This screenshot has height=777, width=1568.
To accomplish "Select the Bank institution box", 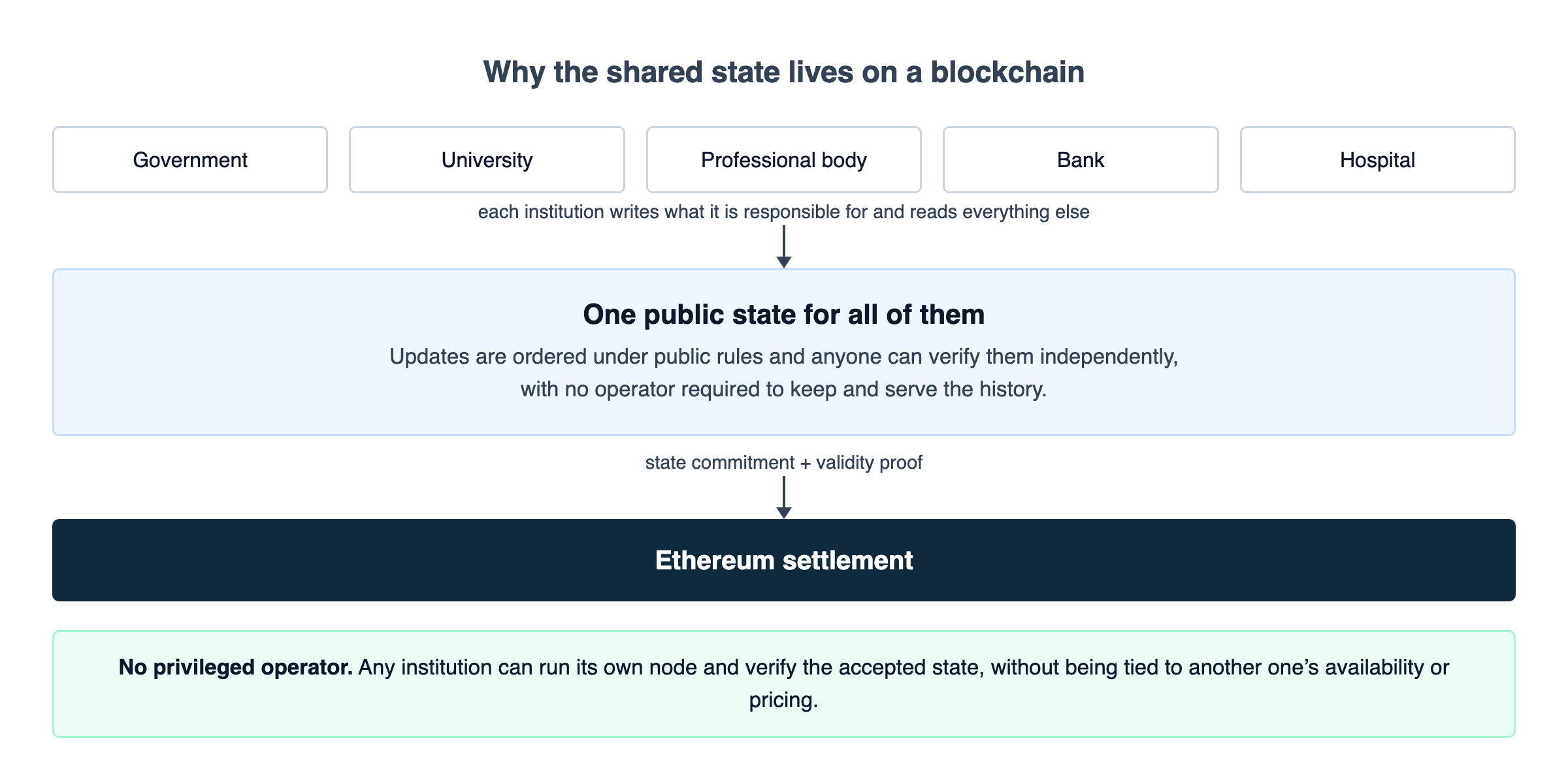I will pos(1081,160).
